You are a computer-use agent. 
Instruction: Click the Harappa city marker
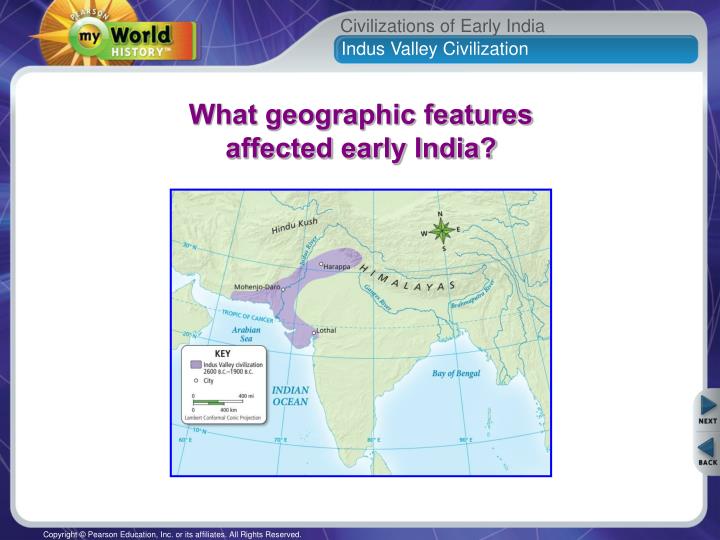tap(321, 264)
